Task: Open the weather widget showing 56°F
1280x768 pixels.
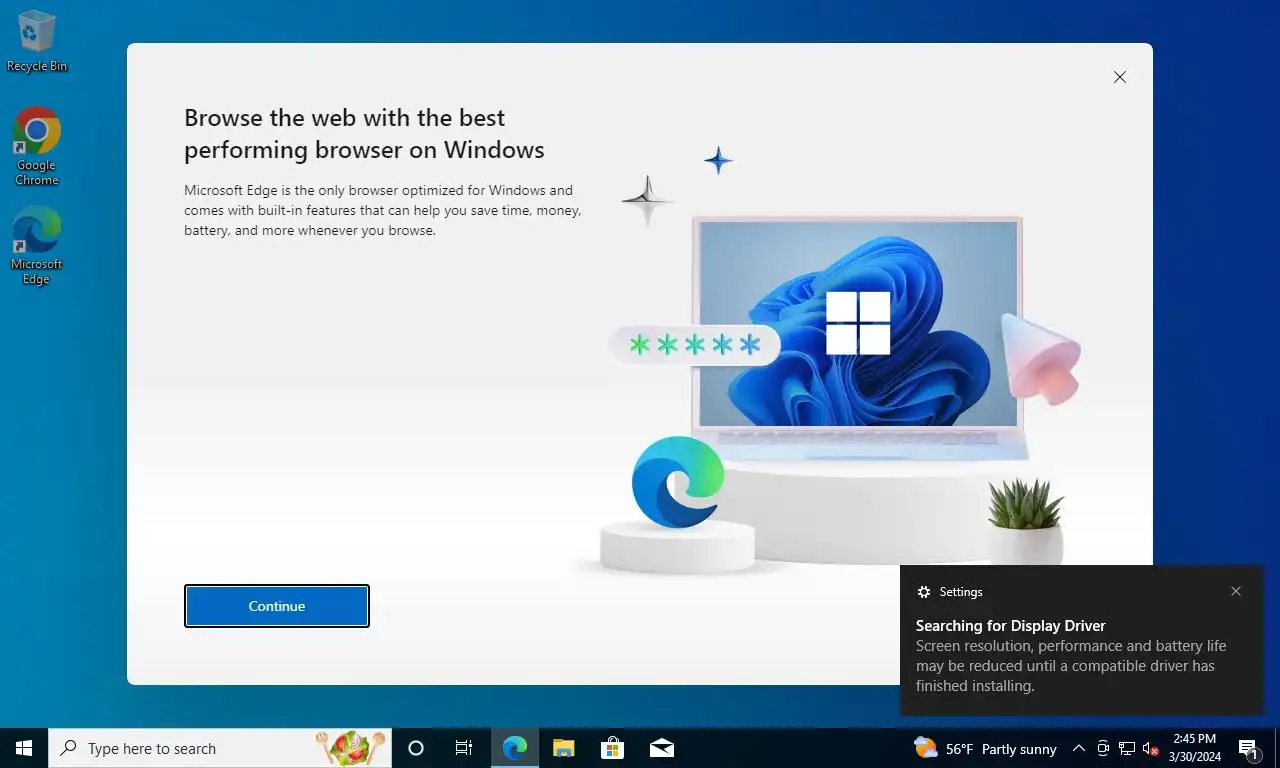Action: coord(985,748)
